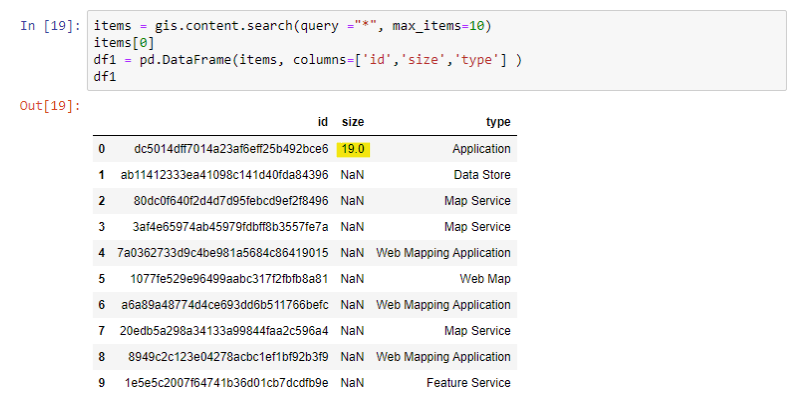Click the 'type' column header
Viewport: 792px width, 399px height.
(498, 122)
